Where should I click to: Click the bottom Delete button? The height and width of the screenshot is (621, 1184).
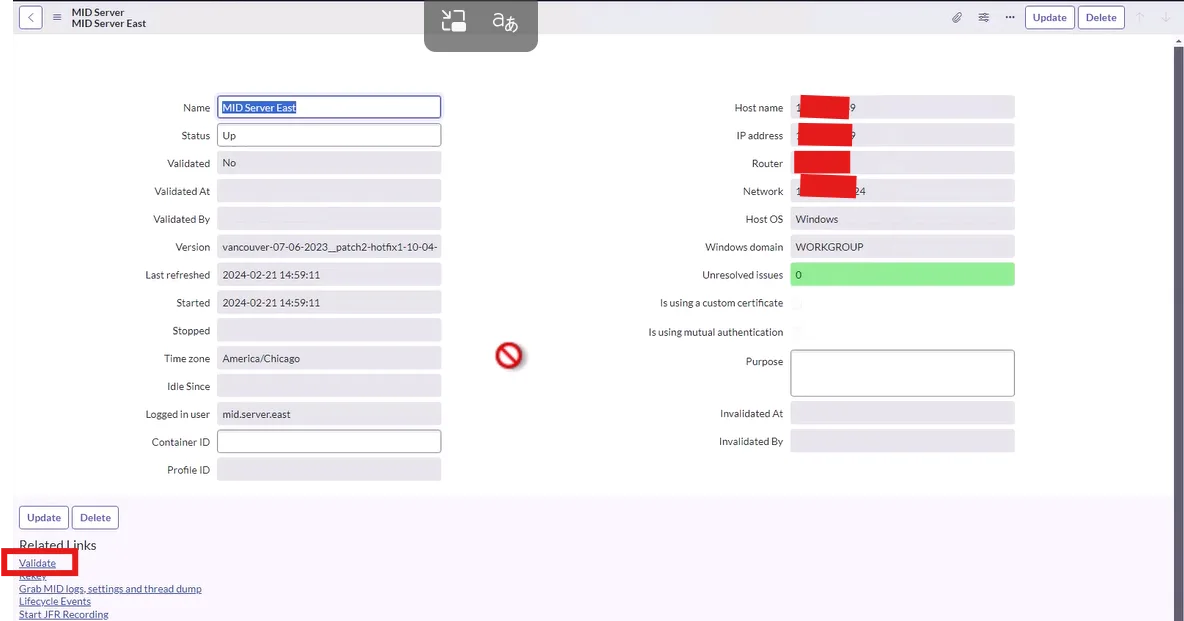pyautogui.click(x=95, y=518)
